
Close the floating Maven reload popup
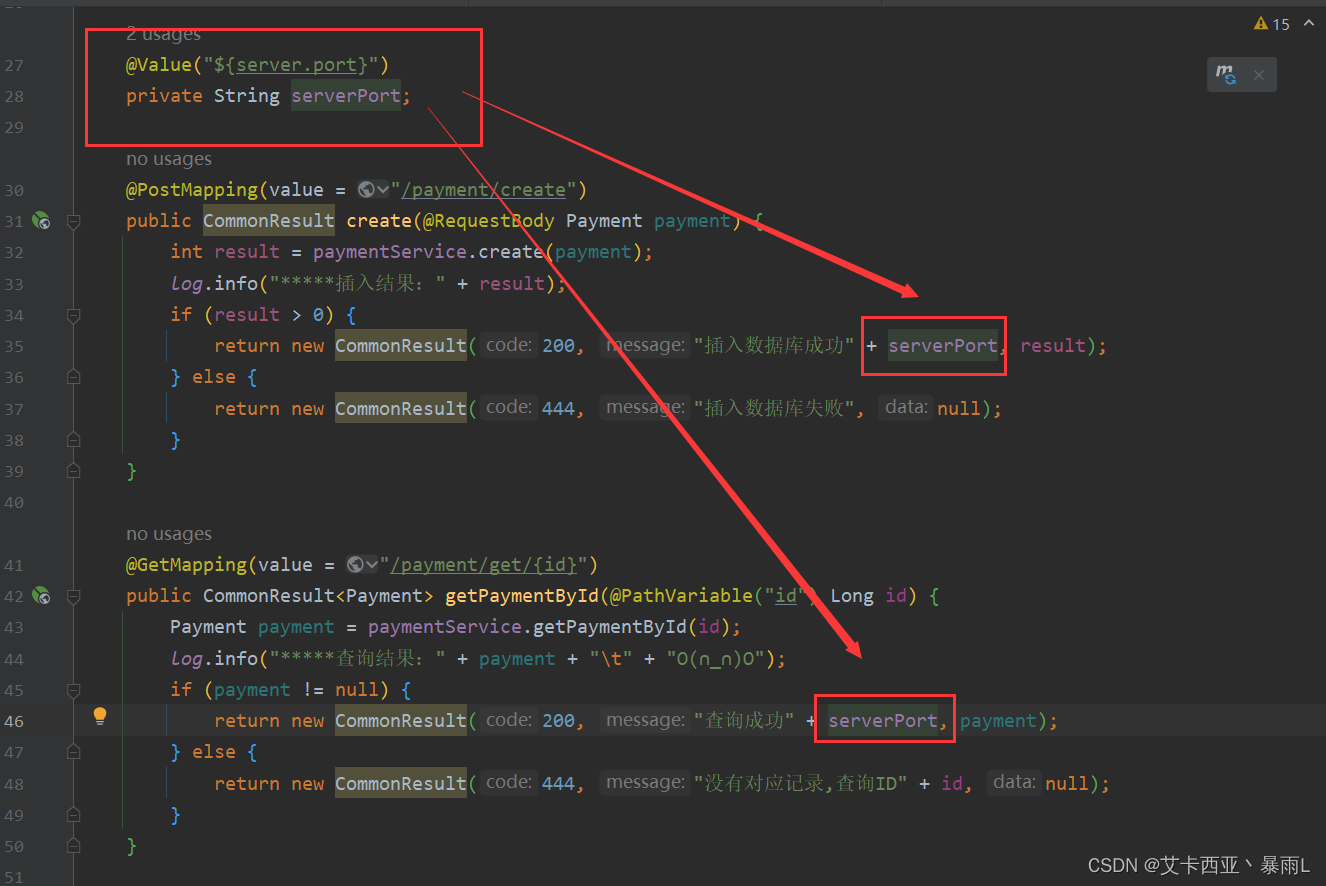(x=1259, y=75)
